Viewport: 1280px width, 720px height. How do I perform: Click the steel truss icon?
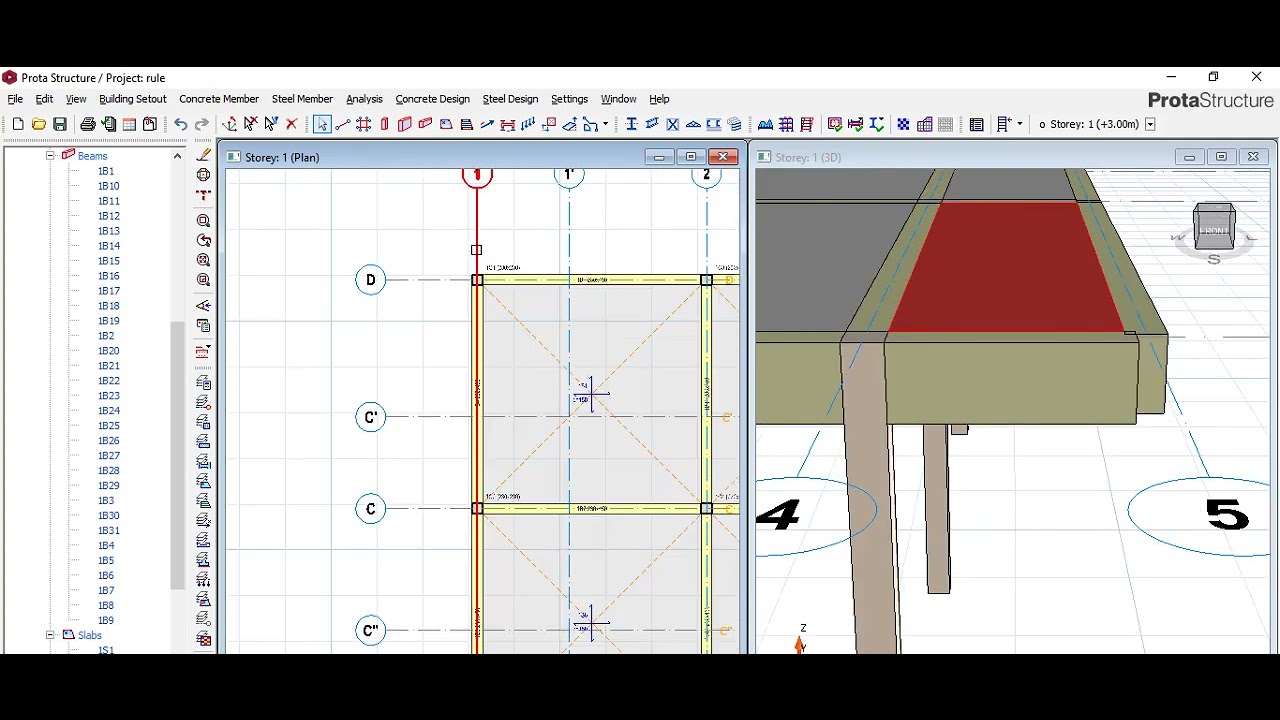693,124
